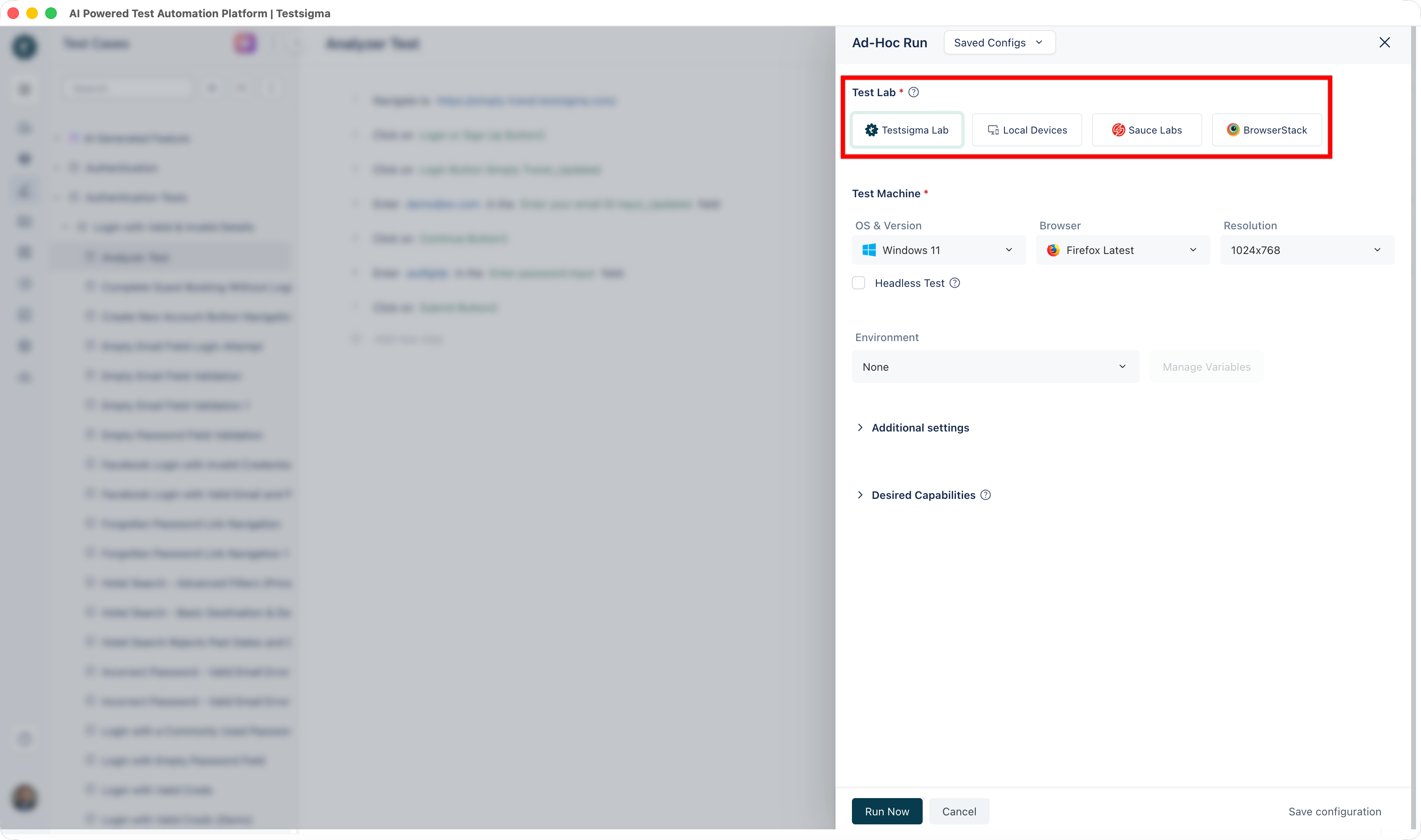
Task: Select Testsigma Lab as test lab
Action: click(907, 130)
